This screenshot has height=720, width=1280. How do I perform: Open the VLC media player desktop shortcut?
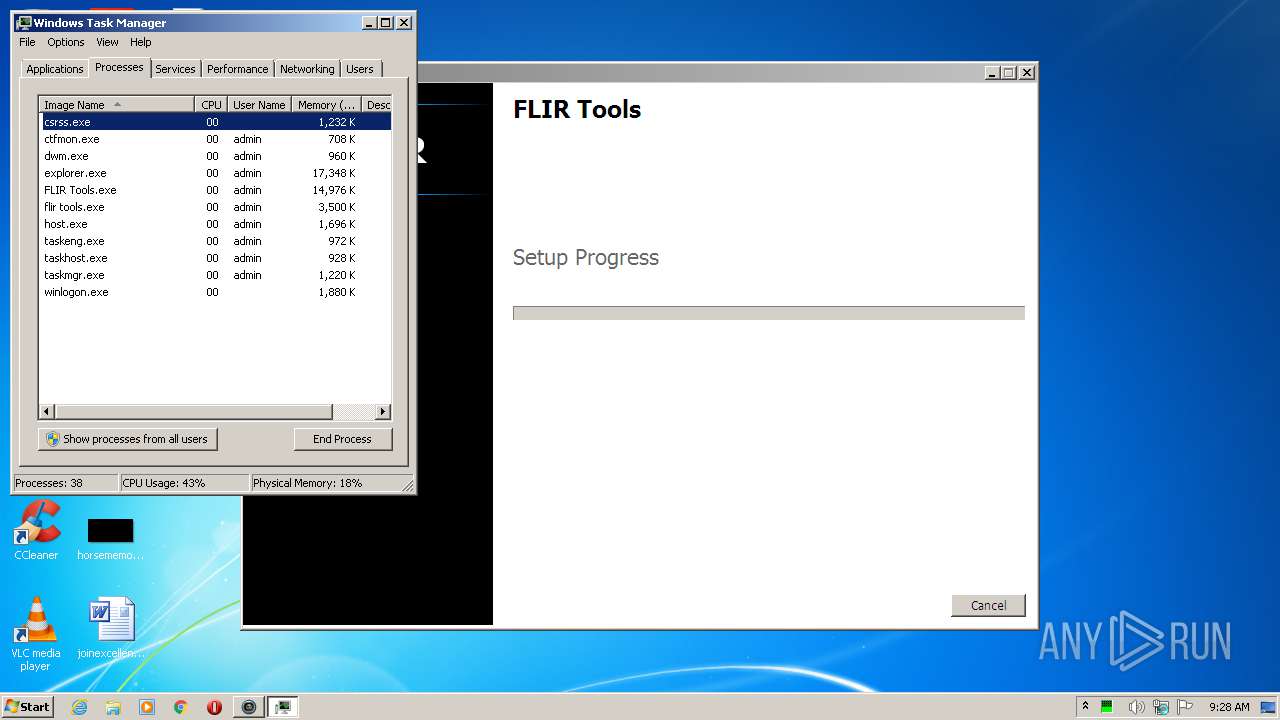(x=36, y=634)
